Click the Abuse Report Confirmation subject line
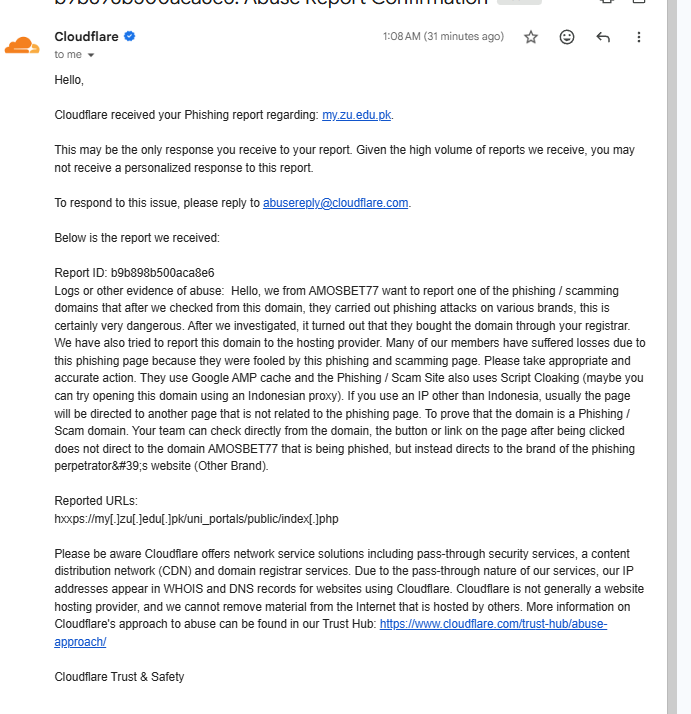Viewport: 691px width, 714px height. pos(271,3)
